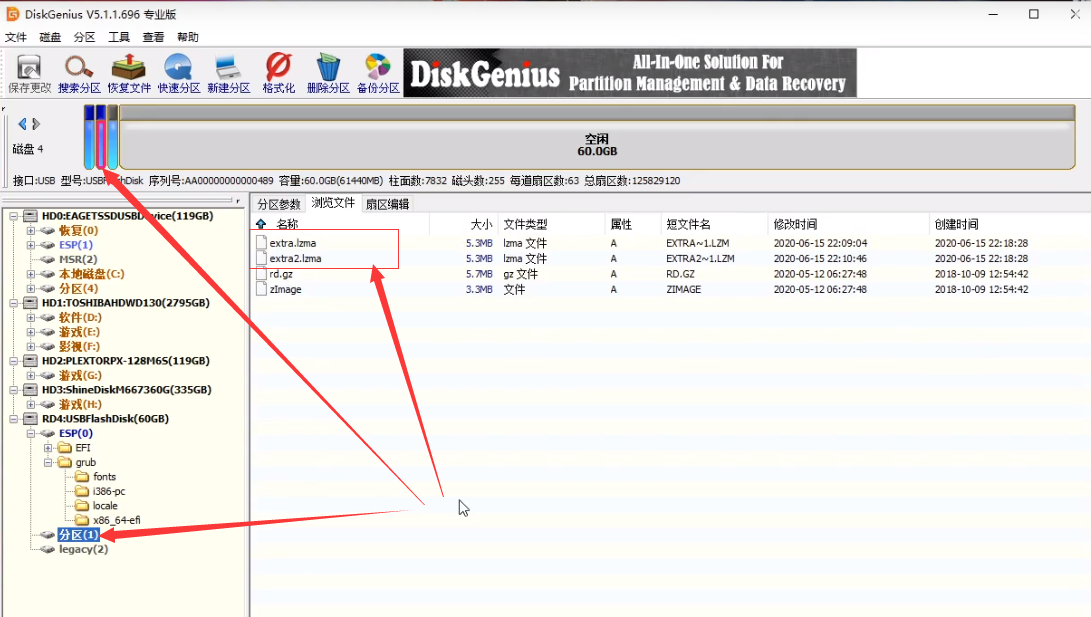Expand the 恢复(0) partition node
The width and height of the screenshot is (1091, 617).
tap(31, 230)
